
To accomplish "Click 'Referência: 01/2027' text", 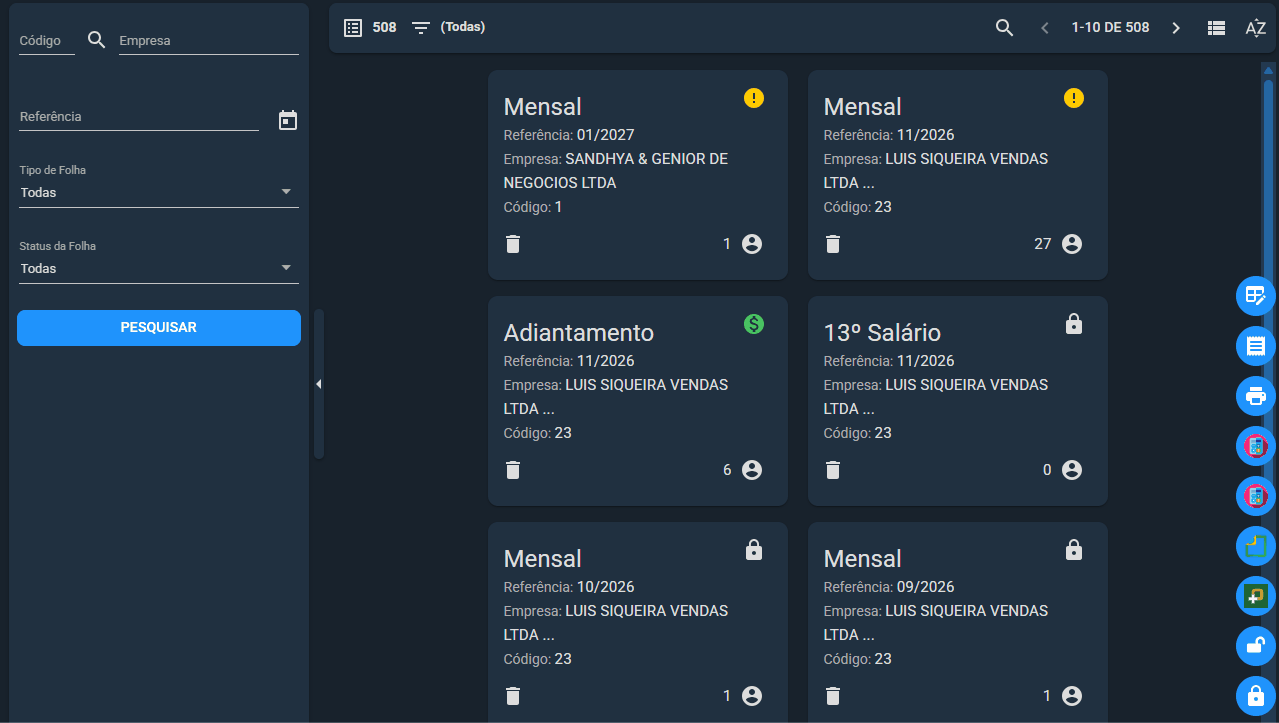I will (569, 135).
